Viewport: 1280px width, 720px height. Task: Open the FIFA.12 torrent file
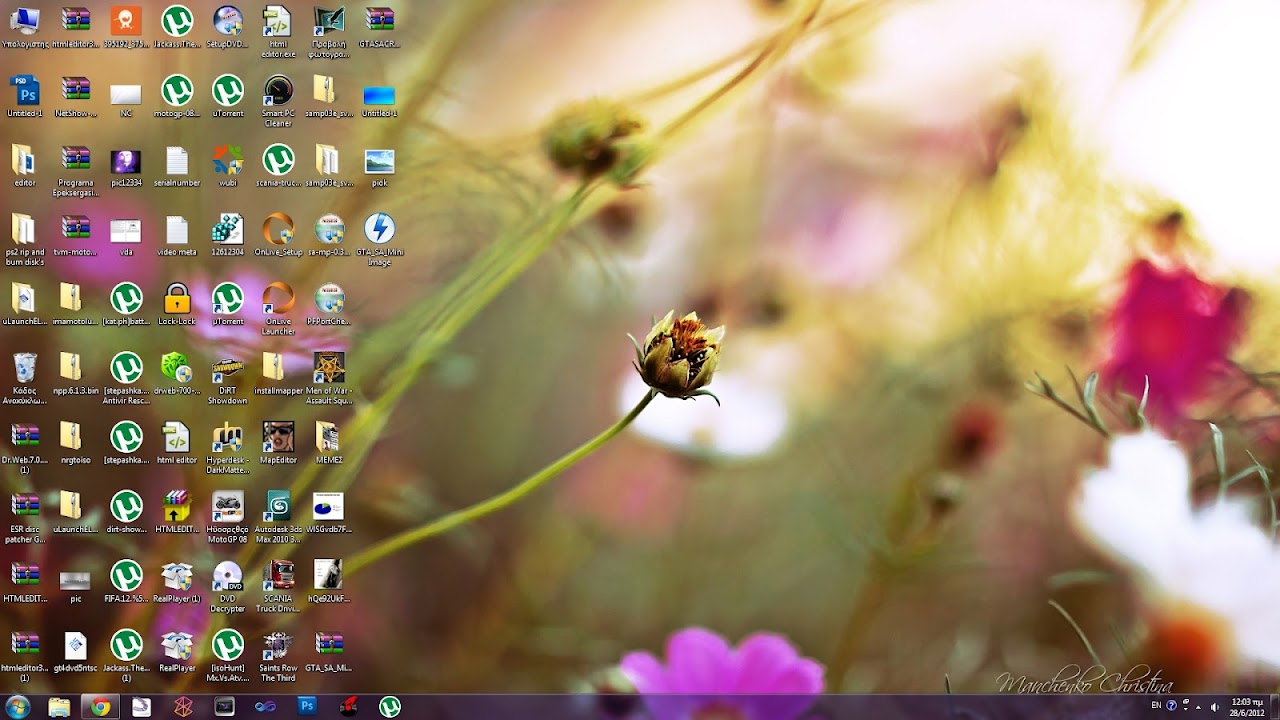pos(126,581)
